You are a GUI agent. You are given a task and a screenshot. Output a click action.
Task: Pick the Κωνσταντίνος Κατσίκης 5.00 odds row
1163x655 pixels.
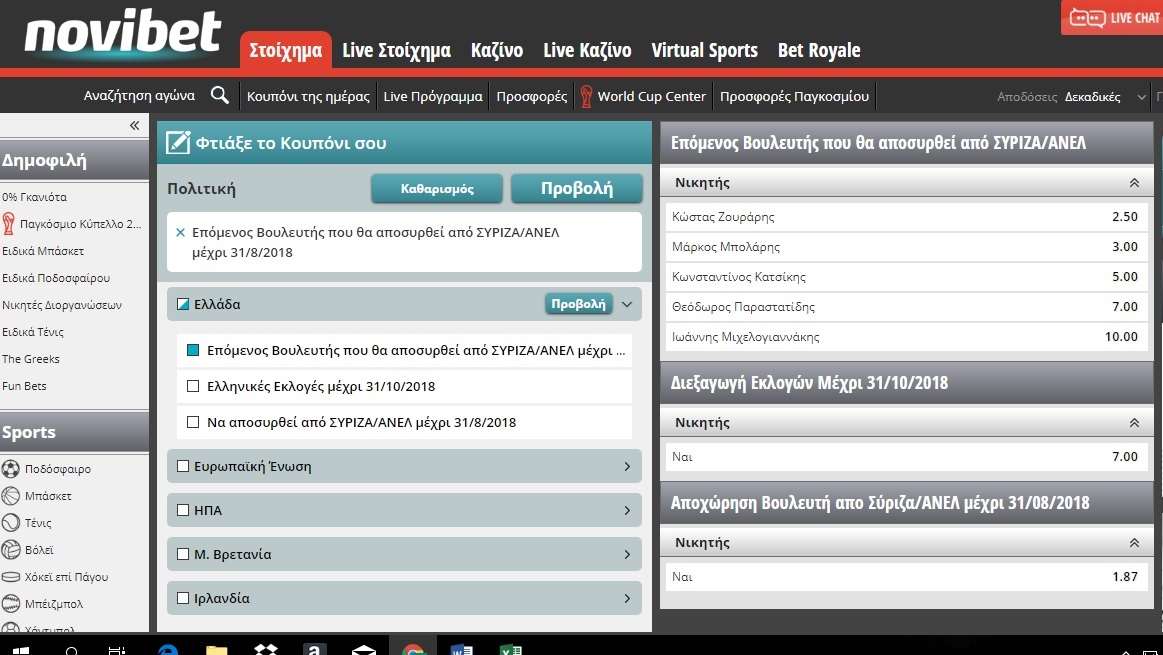(905, 277)
